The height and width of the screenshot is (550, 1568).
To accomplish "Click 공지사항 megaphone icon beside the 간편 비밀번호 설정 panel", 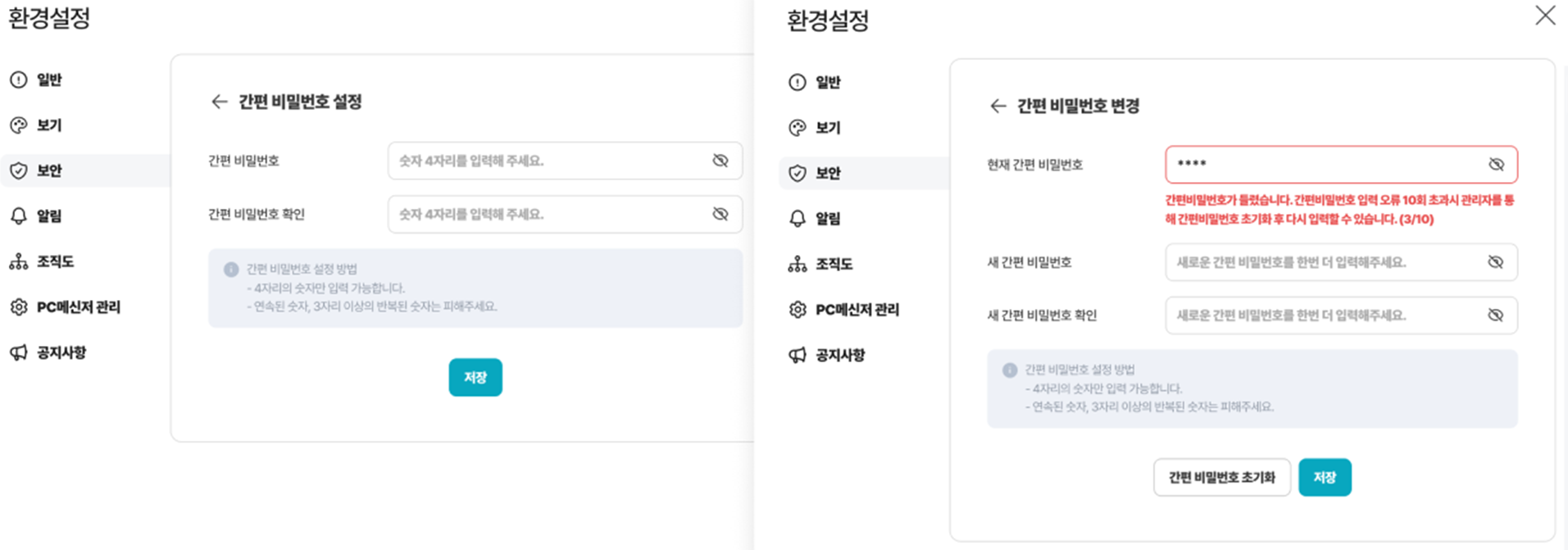I will tap(19, 352).
